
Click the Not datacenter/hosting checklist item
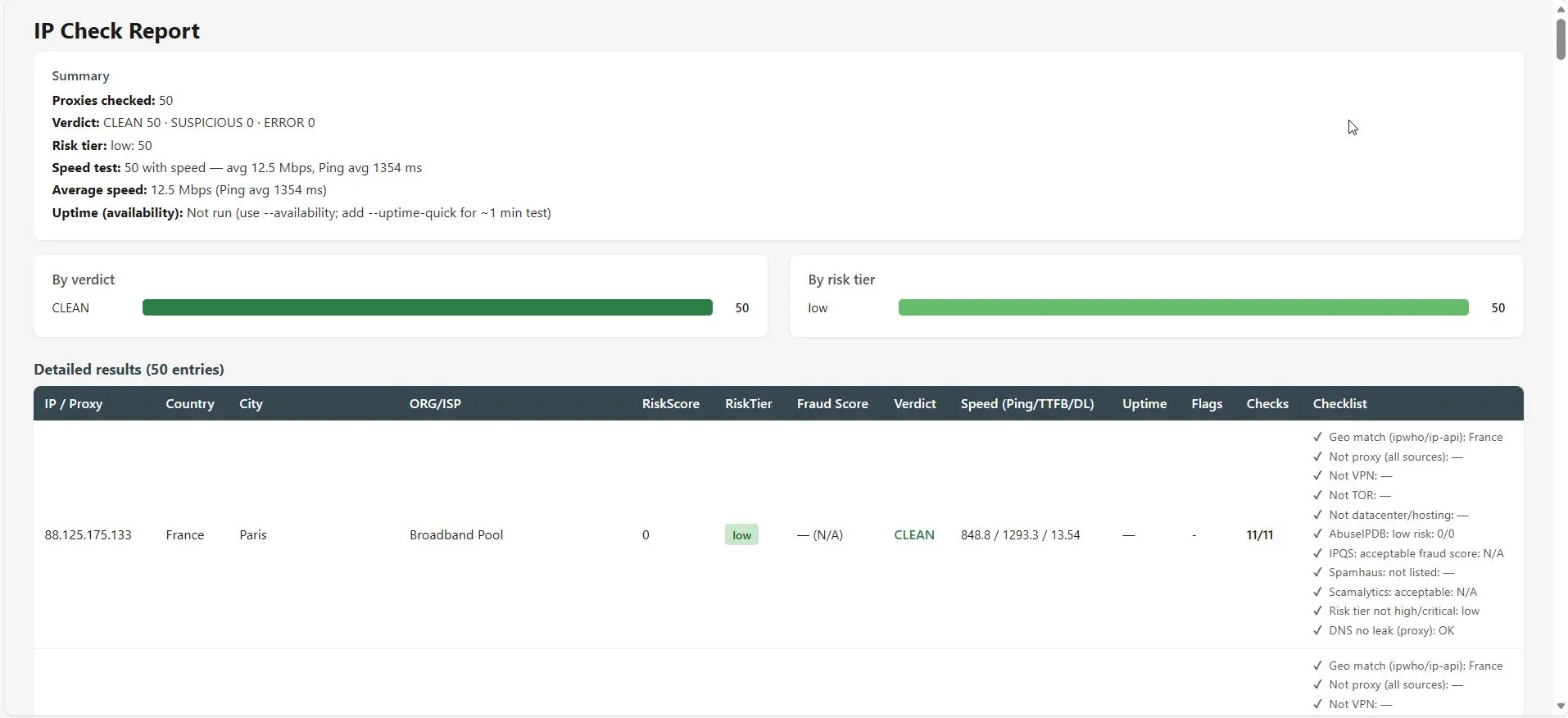pyautogui.click(x=1390, y=515)
